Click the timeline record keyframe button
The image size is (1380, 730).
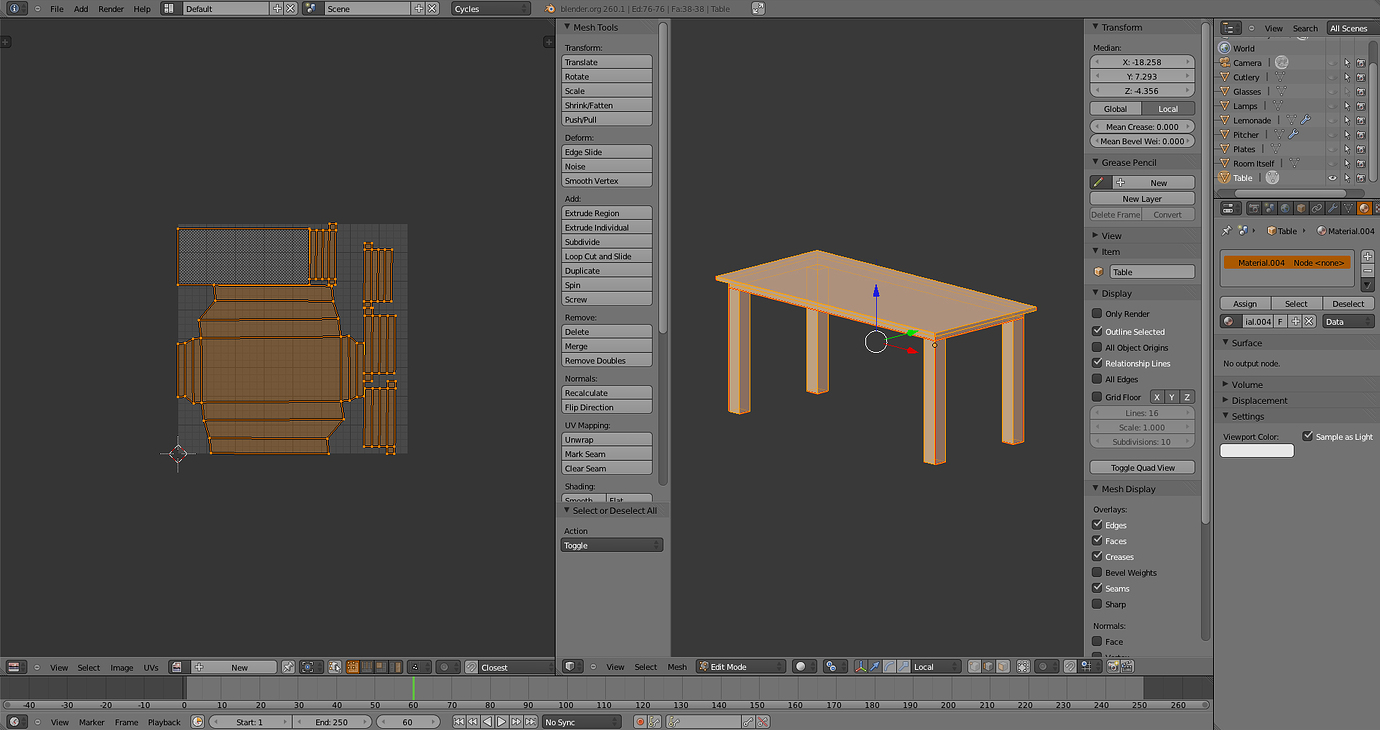[640, 722]
